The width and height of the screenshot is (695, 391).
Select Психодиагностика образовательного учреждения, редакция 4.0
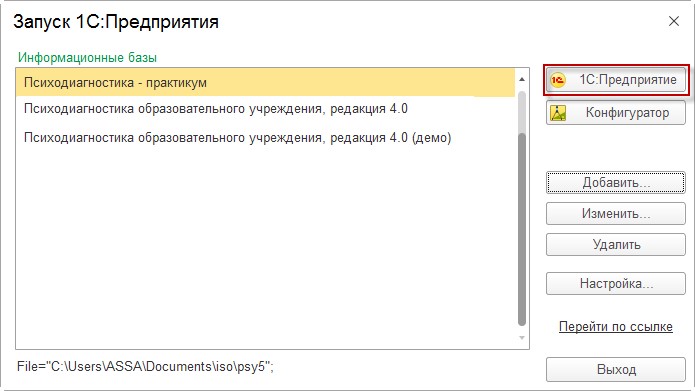coord(265,109)
